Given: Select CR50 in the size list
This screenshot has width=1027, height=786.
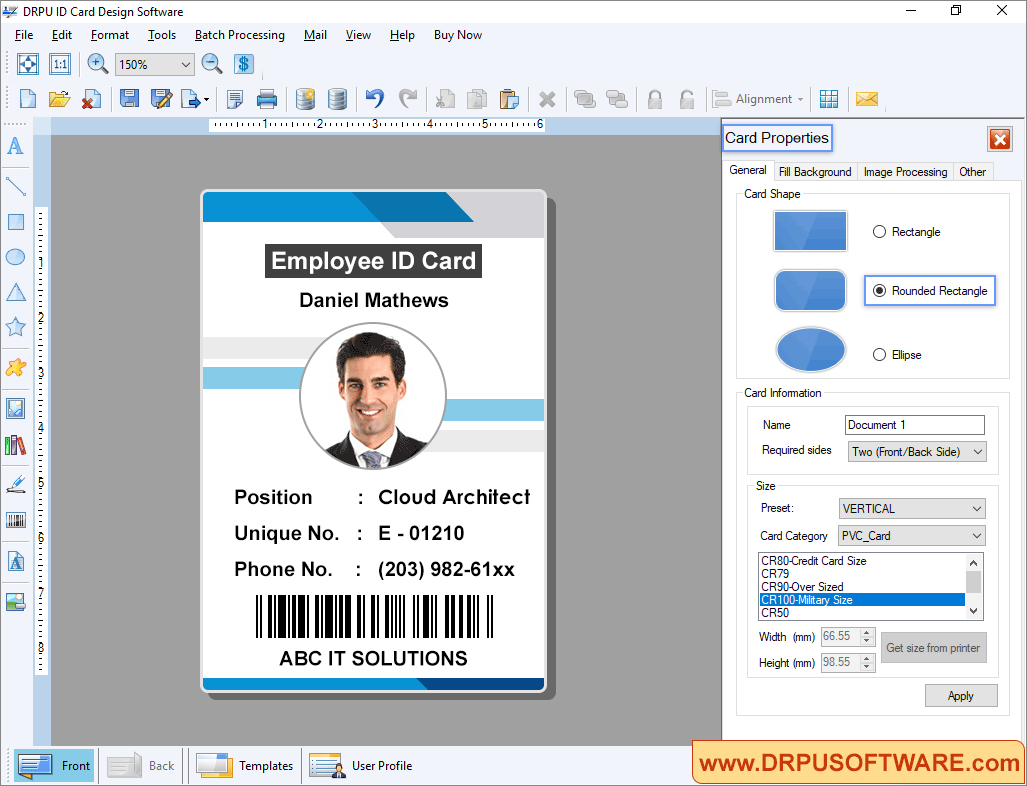Looking at the screenshot, I should pos(861,613).
